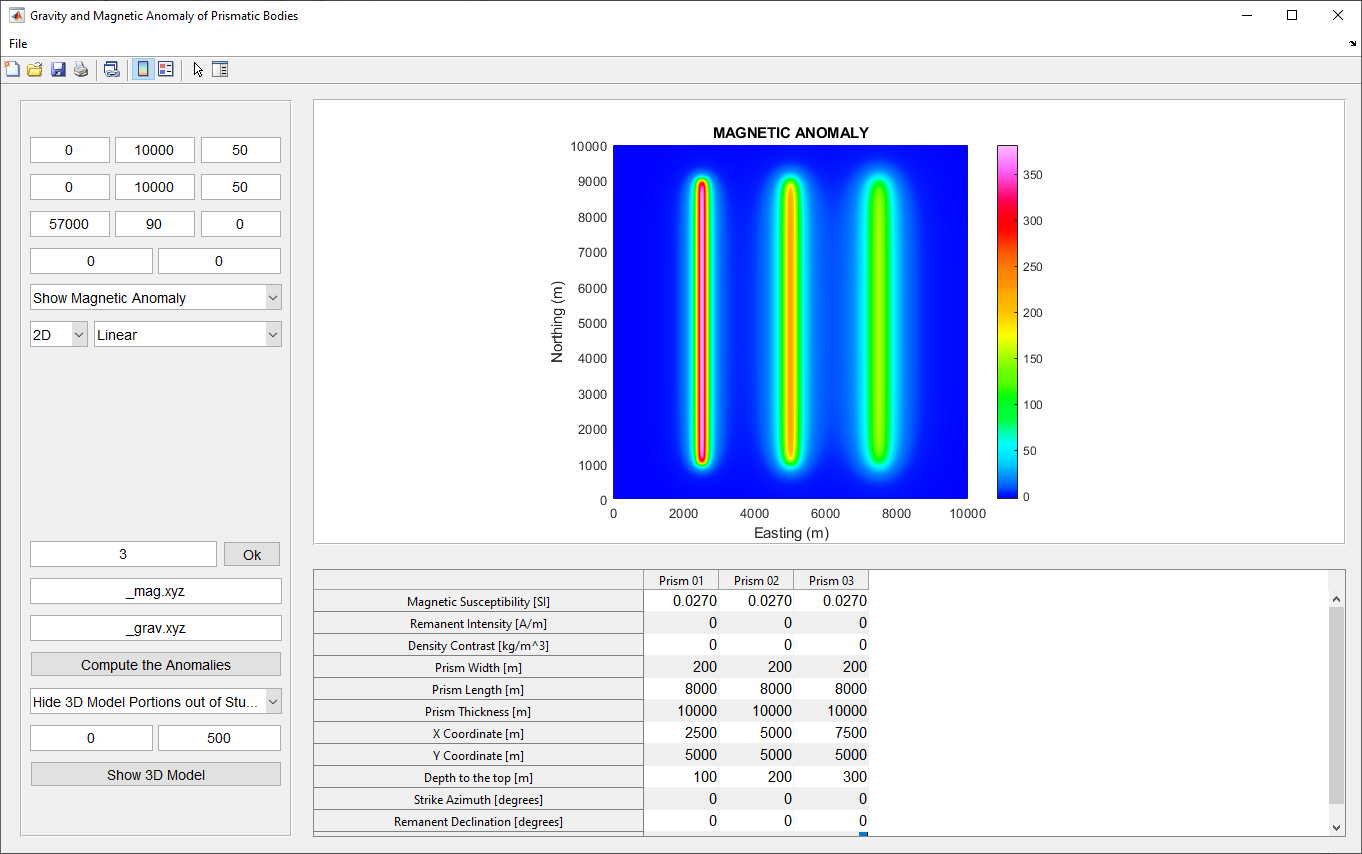This screenshot has height=854, width=1362.
Task: Click the Show 3D Model button
Action: coord(156,774)
